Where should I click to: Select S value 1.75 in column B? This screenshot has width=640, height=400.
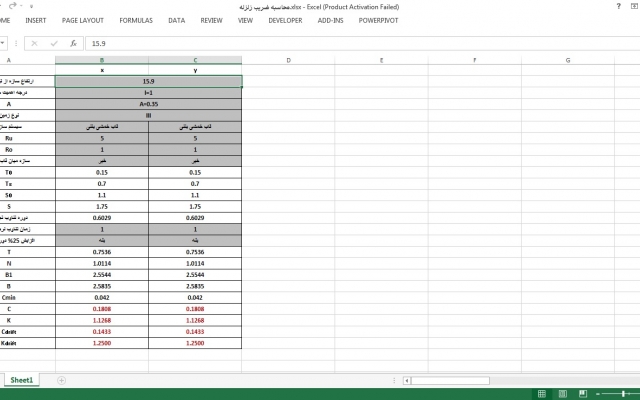point(102,207)
